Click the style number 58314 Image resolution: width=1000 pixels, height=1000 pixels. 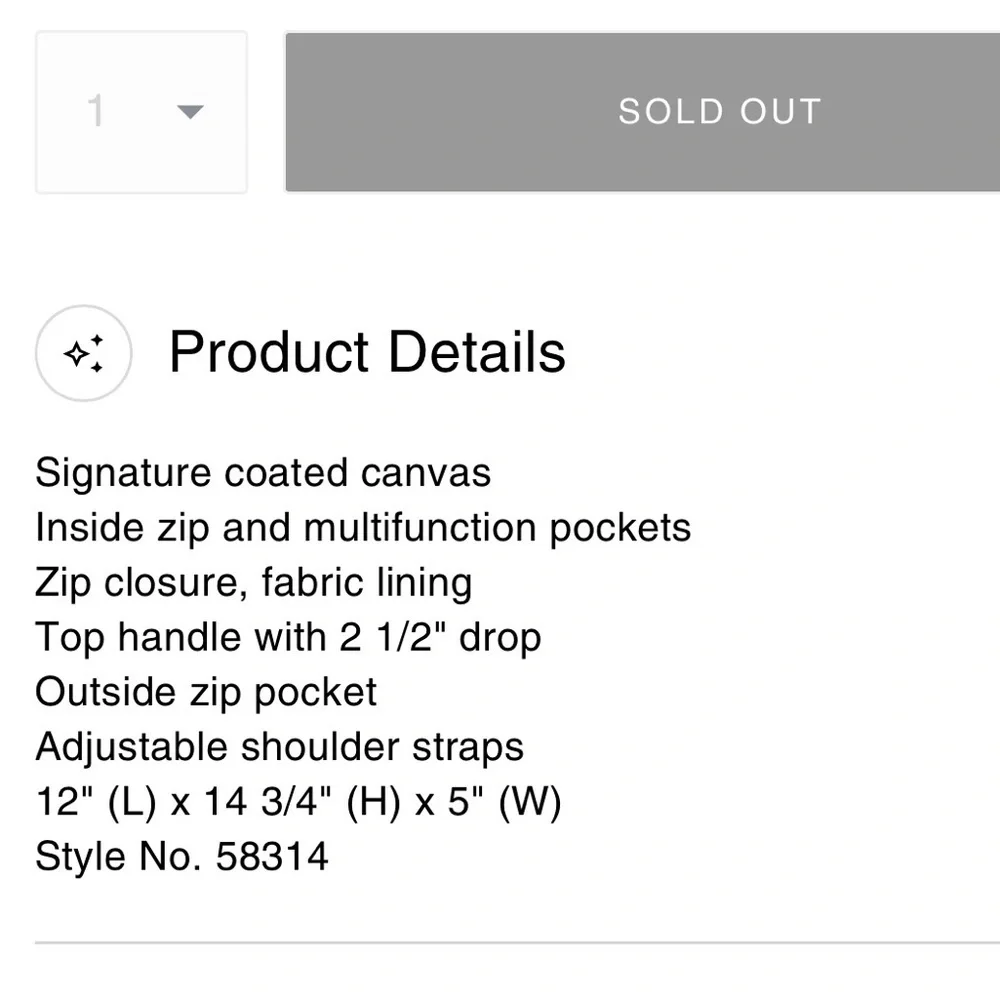tap(272, 857)
